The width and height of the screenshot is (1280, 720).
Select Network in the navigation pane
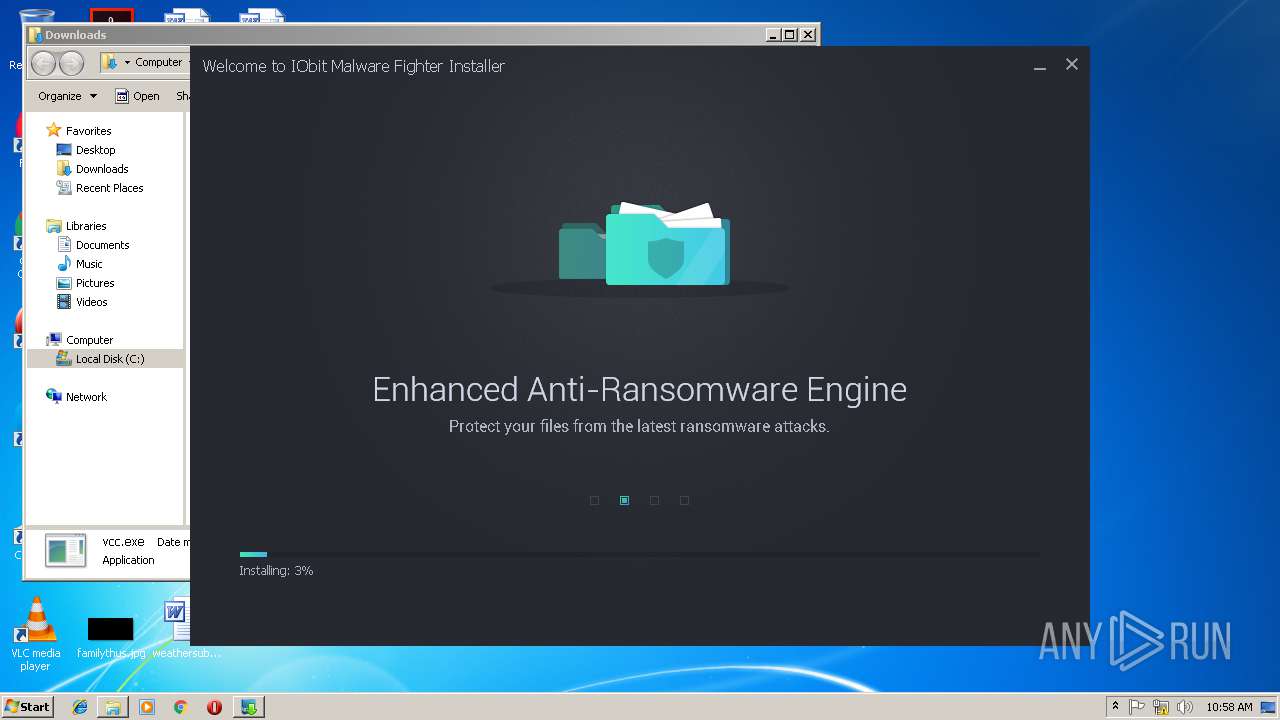point(86,397)
